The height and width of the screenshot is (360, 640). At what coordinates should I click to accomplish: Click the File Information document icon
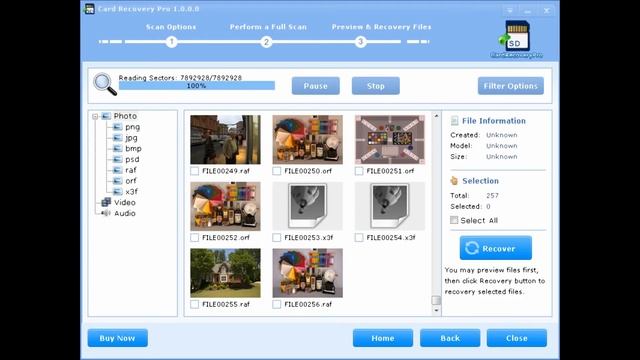[x=454, y=121]
